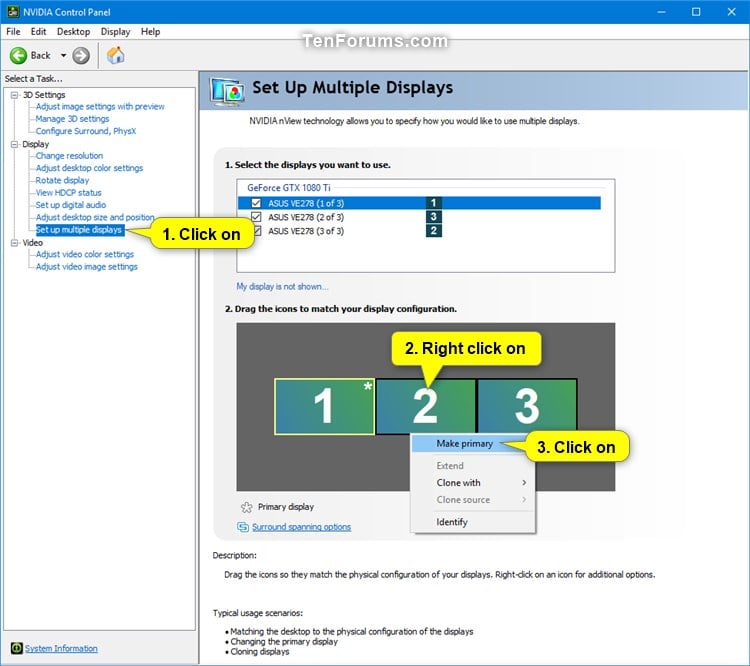Click the Forward arrow icon in toolbar
Image resolution: width=750 pixels, height=666 pixels.
point(81,56)
